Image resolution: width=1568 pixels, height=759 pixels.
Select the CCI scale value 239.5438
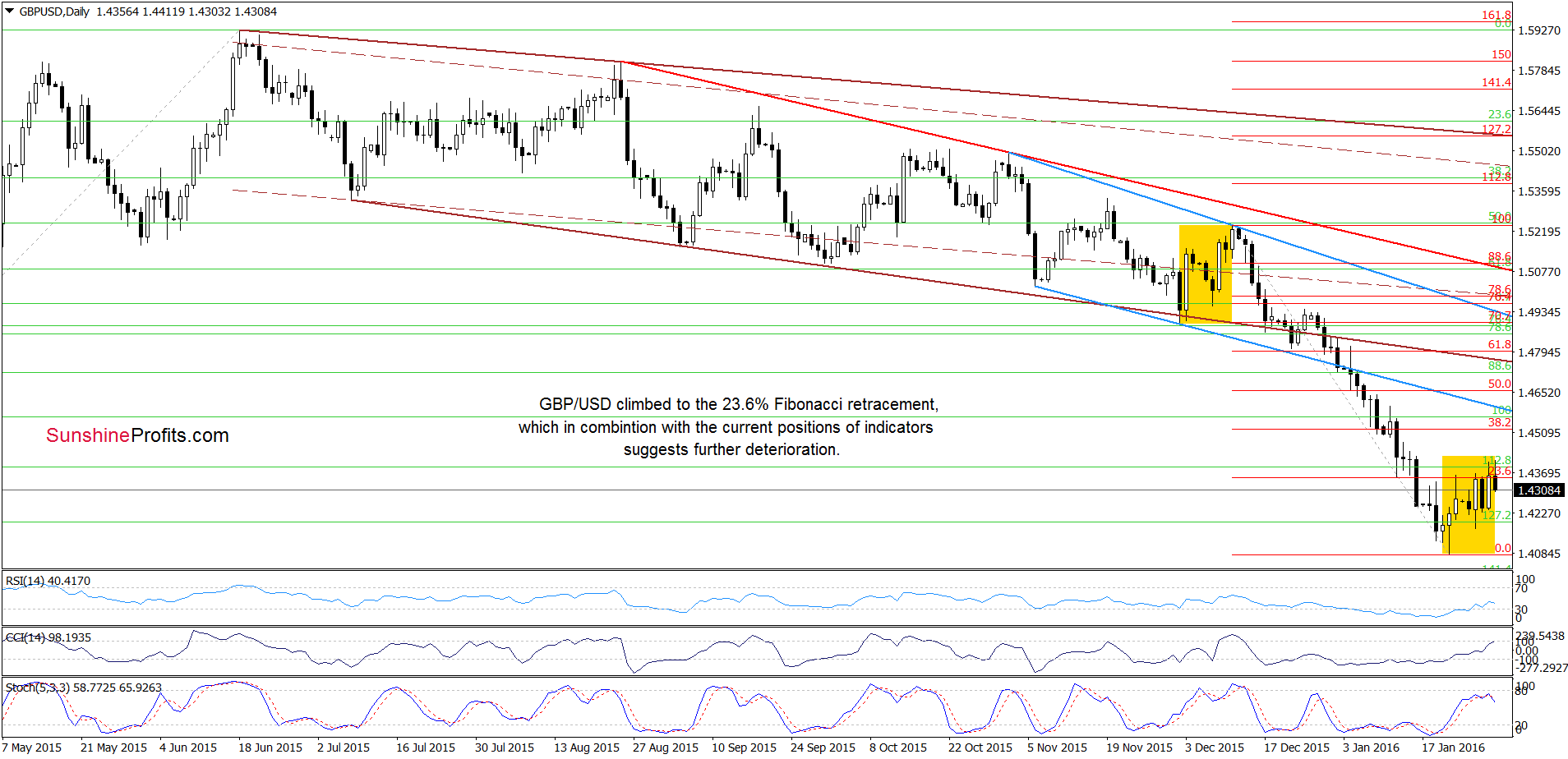(1539, 636)
